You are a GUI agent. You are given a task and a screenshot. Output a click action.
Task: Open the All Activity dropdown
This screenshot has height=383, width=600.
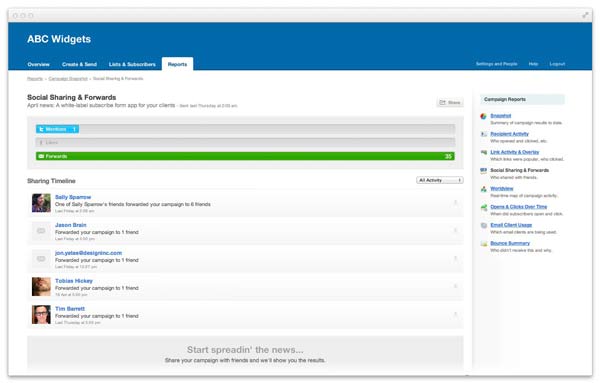[440, 180]
